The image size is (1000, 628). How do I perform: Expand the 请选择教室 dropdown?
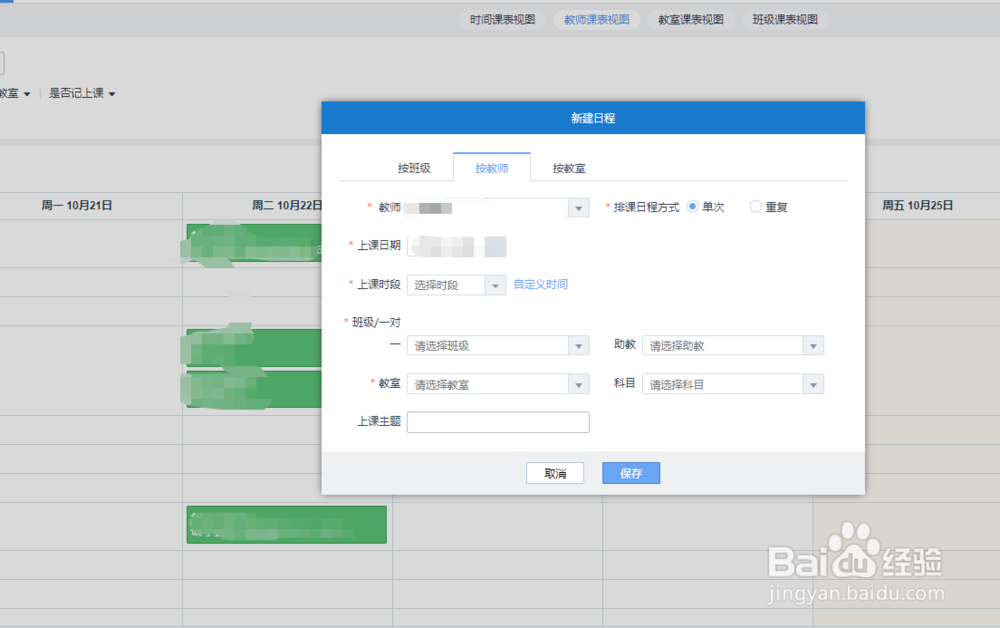[578, 383]
